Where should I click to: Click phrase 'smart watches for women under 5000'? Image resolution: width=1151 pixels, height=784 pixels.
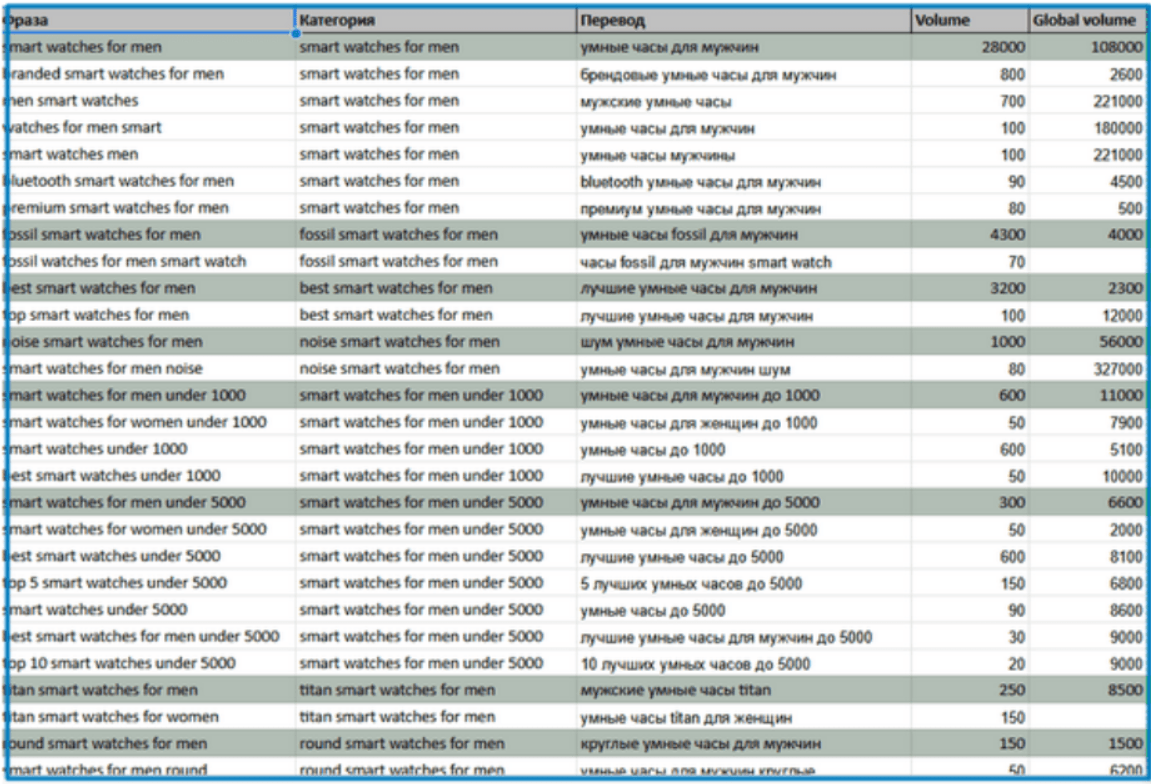(150, 529)
